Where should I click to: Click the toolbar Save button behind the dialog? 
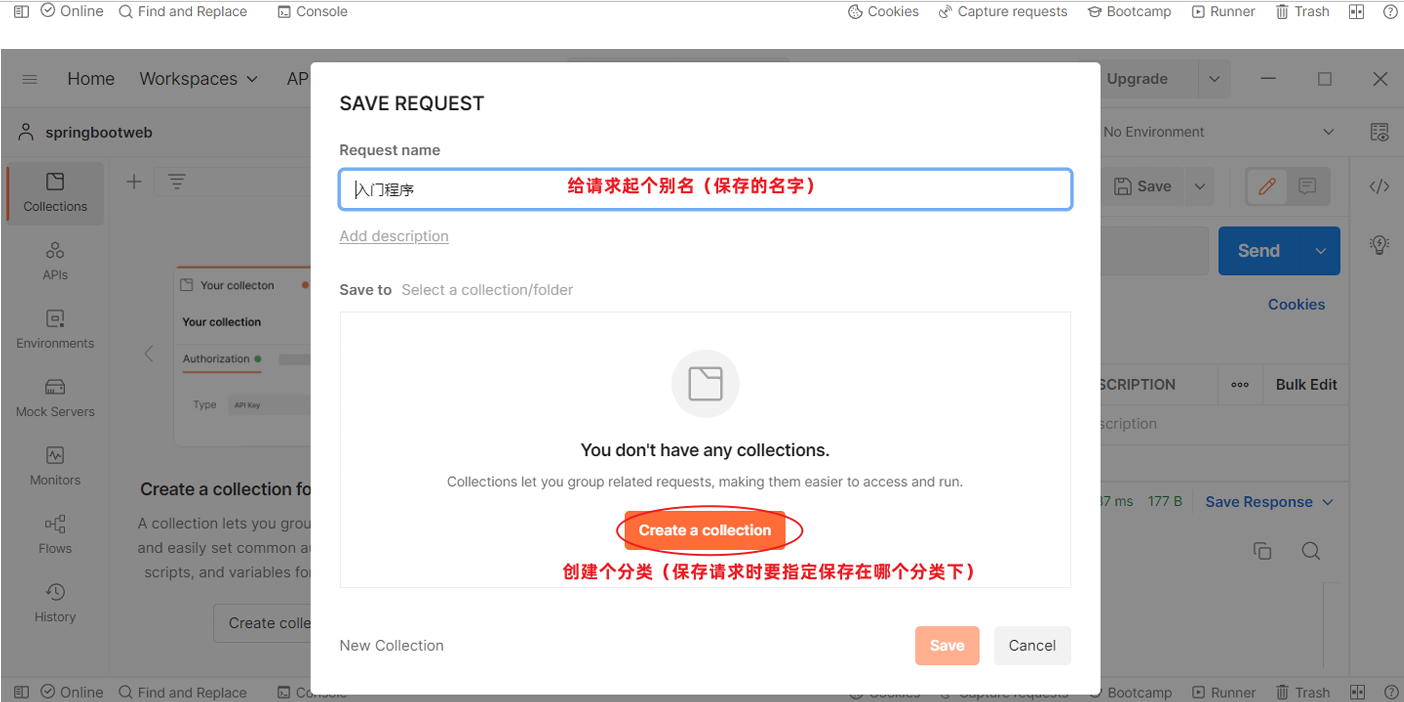point(1142,186)
